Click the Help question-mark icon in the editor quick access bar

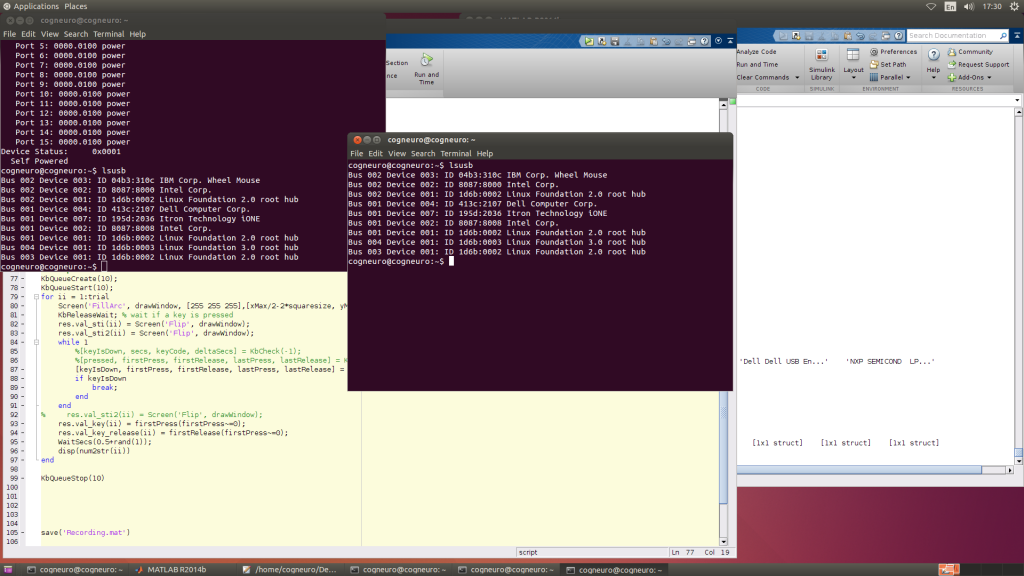point(705,41)
